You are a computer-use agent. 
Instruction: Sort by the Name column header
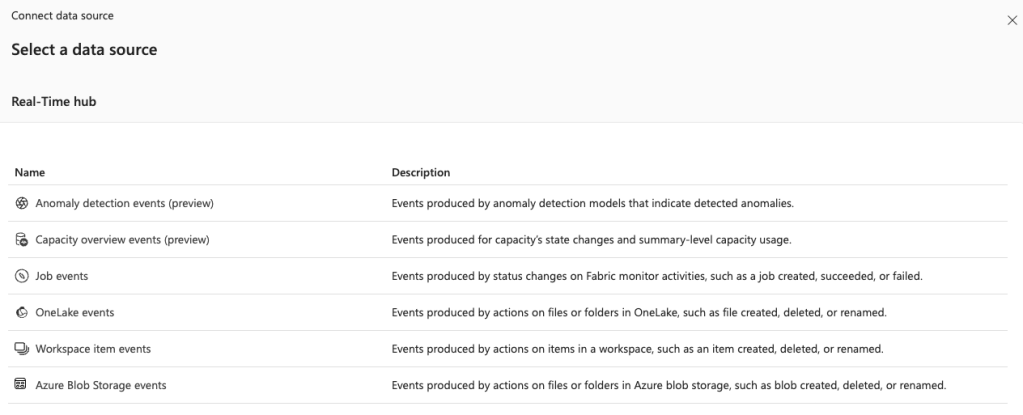[x=30, y=172]
